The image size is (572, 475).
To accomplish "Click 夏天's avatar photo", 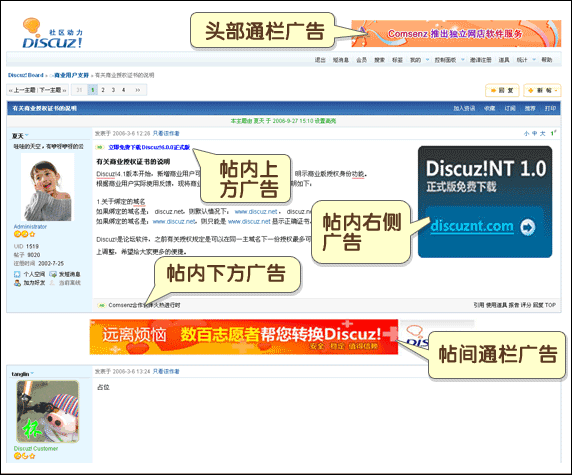I will coord(47,187).
